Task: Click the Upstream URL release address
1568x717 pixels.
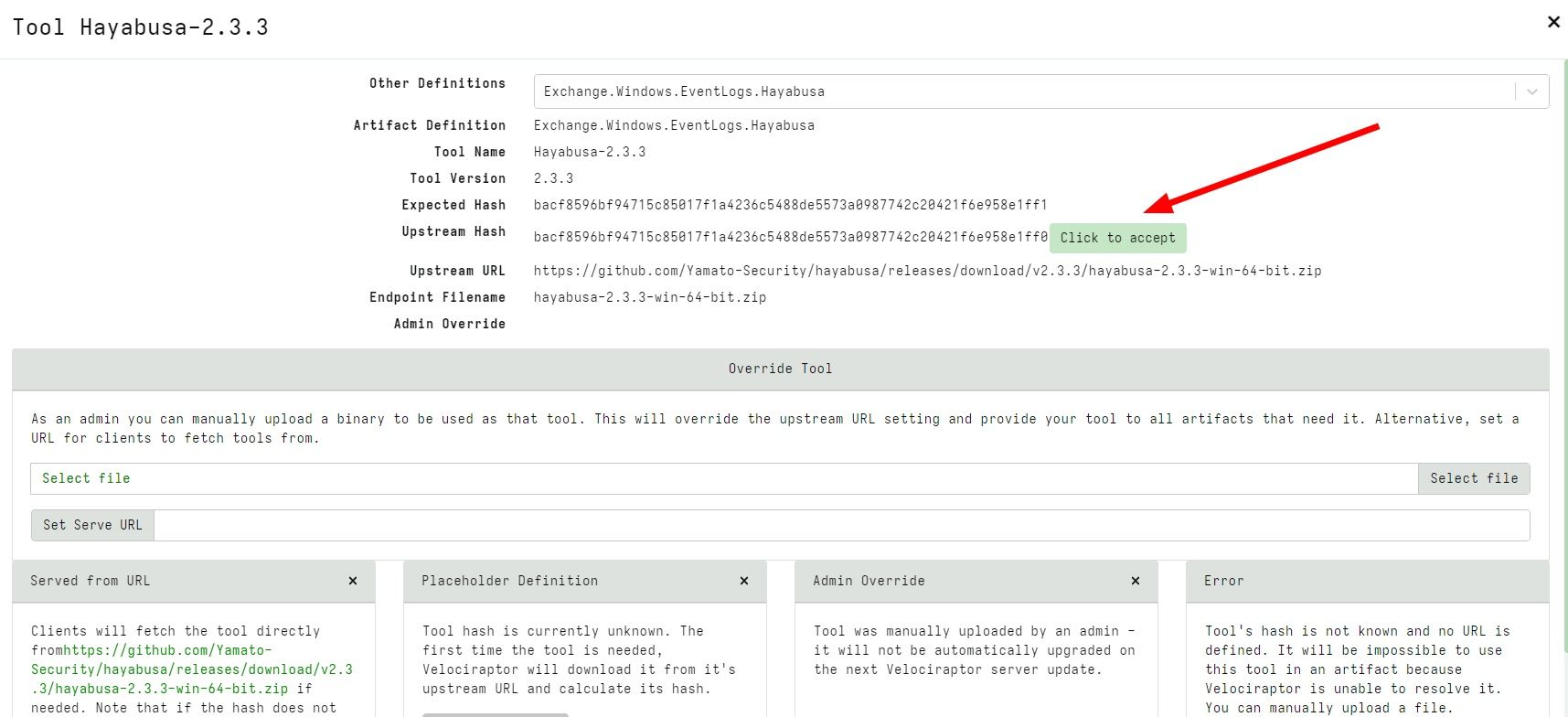Action: 927,271
